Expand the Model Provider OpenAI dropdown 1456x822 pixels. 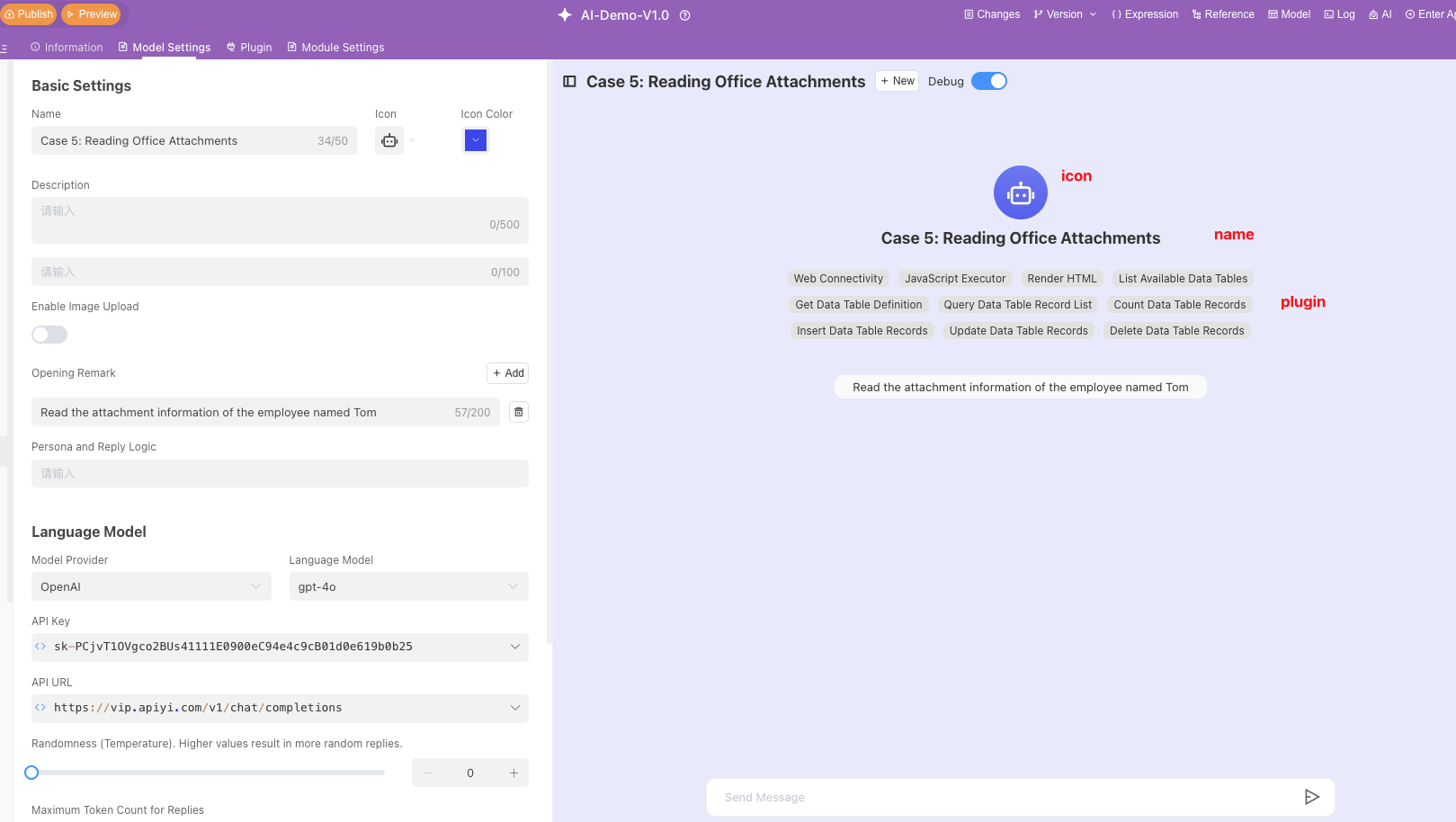tap(151, 586)
